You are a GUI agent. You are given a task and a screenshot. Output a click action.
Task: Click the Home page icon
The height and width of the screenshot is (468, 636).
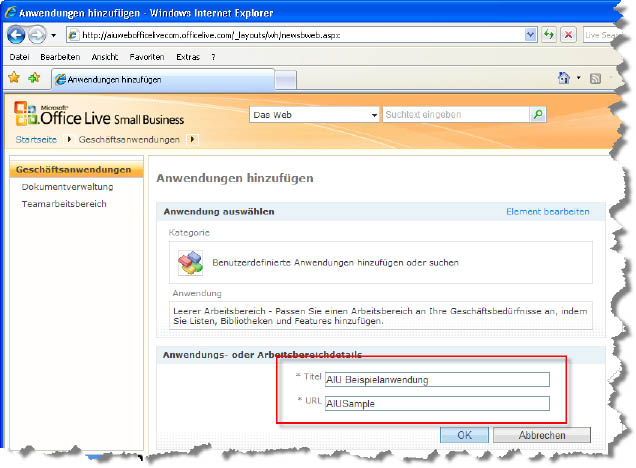click(564, 78)
